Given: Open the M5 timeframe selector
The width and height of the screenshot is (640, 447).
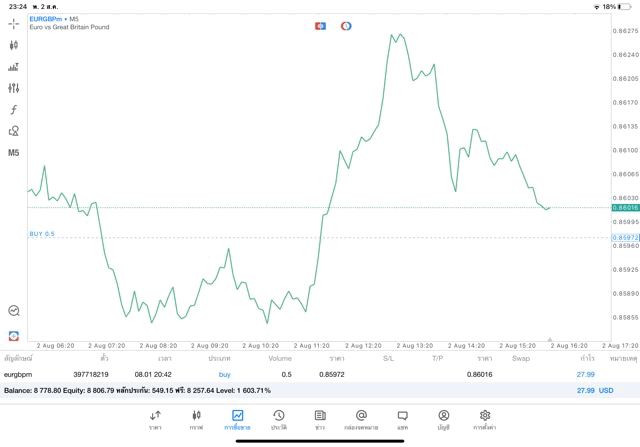Looking at the screenshot, I should coord(14,153).
